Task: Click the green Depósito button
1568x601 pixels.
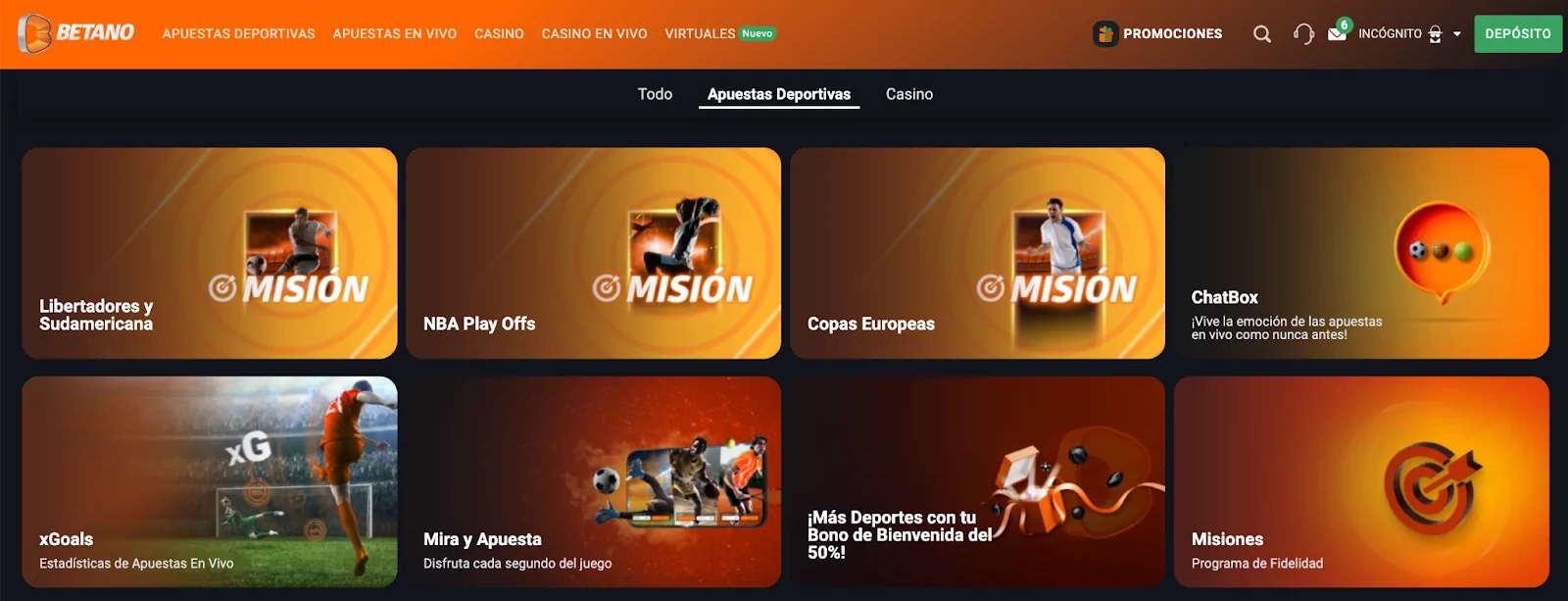Action: tap(1518, 33)
